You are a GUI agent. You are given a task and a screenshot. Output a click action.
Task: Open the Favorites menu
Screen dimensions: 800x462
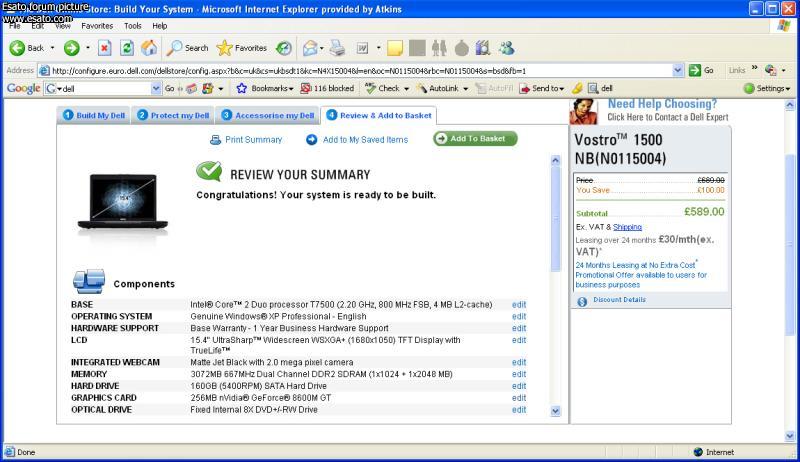pos(97,25)
